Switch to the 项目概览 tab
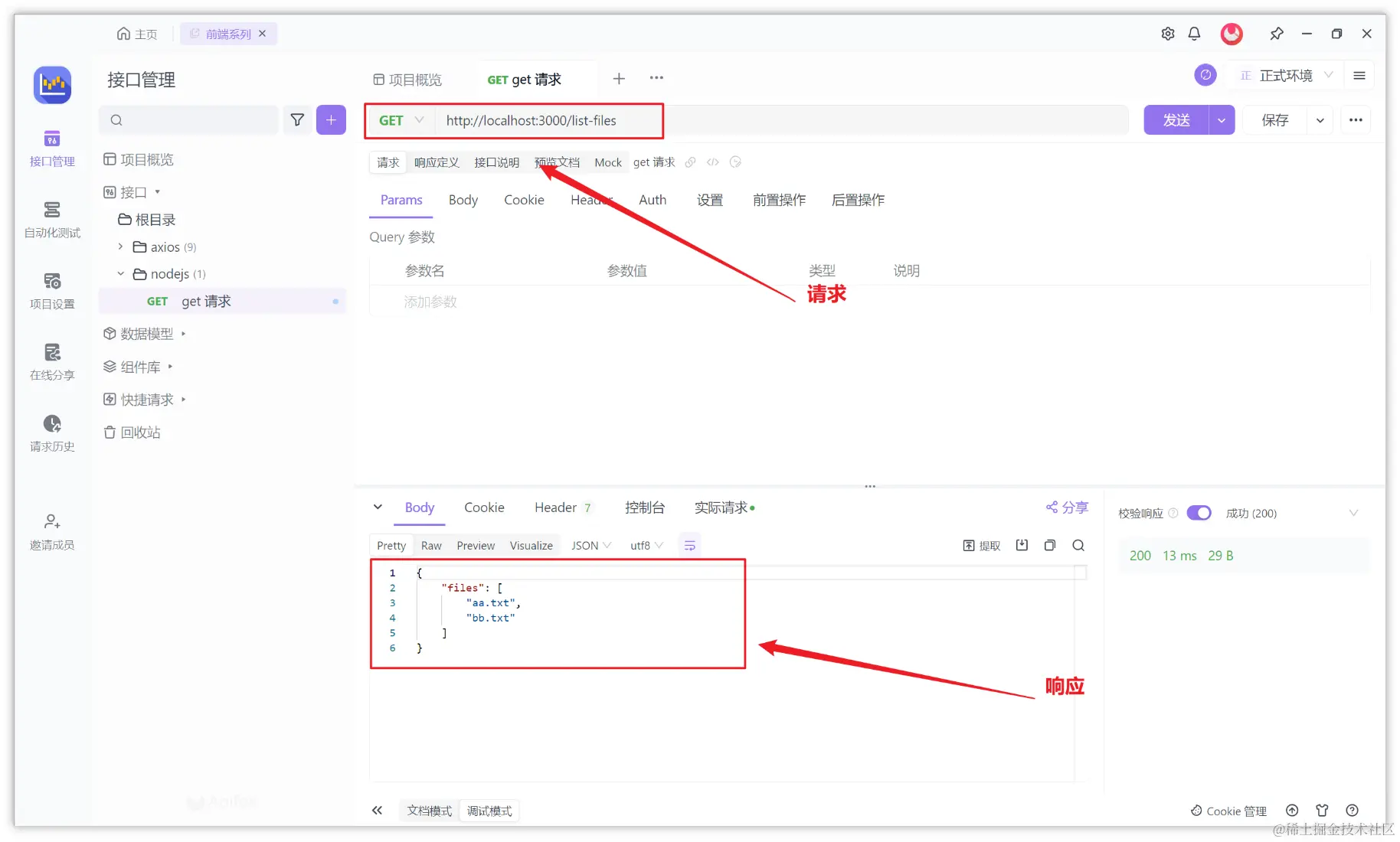Screen dimensions: 1400x842 click(407, 80)
